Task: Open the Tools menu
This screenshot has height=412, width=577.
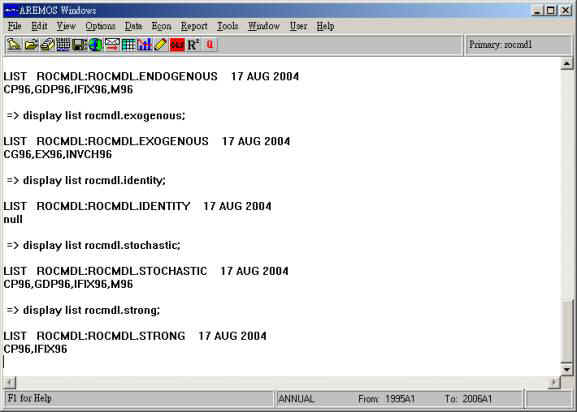Action: pos(227,26)
